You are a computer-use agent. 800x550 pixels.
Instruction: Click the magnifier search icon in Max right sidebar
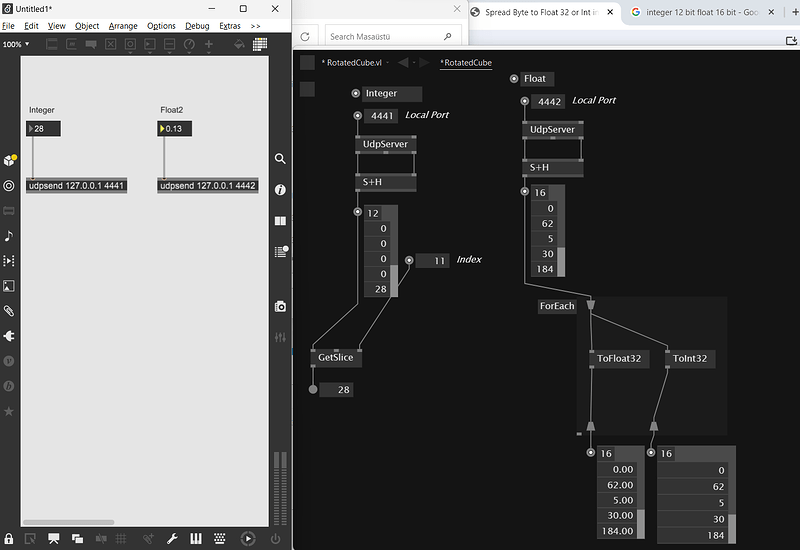point(280,159)
